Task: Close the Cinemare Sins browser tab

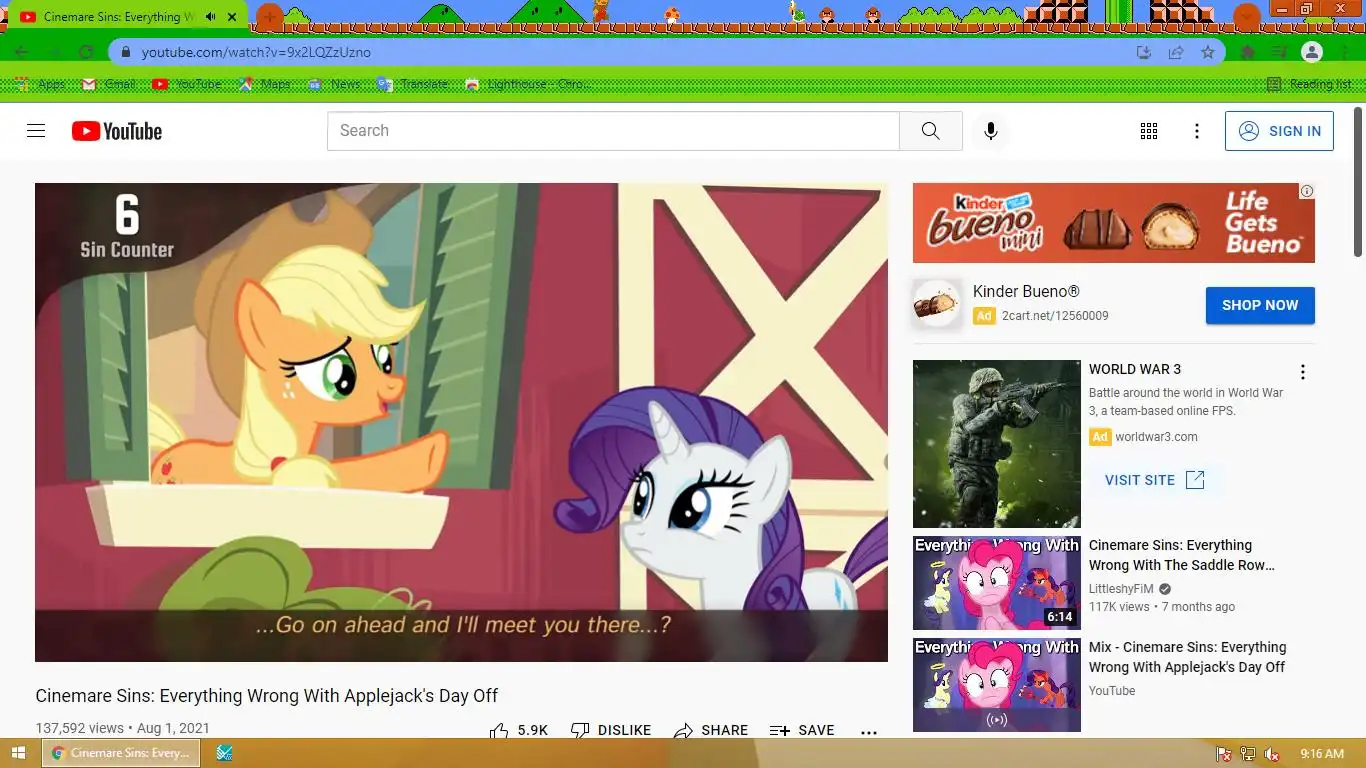Action: tap(234, 17)
